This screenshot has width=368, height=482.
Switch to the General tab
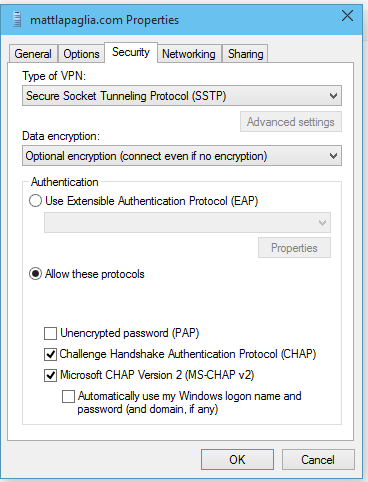pyautogui.click(x=33, y=54)
